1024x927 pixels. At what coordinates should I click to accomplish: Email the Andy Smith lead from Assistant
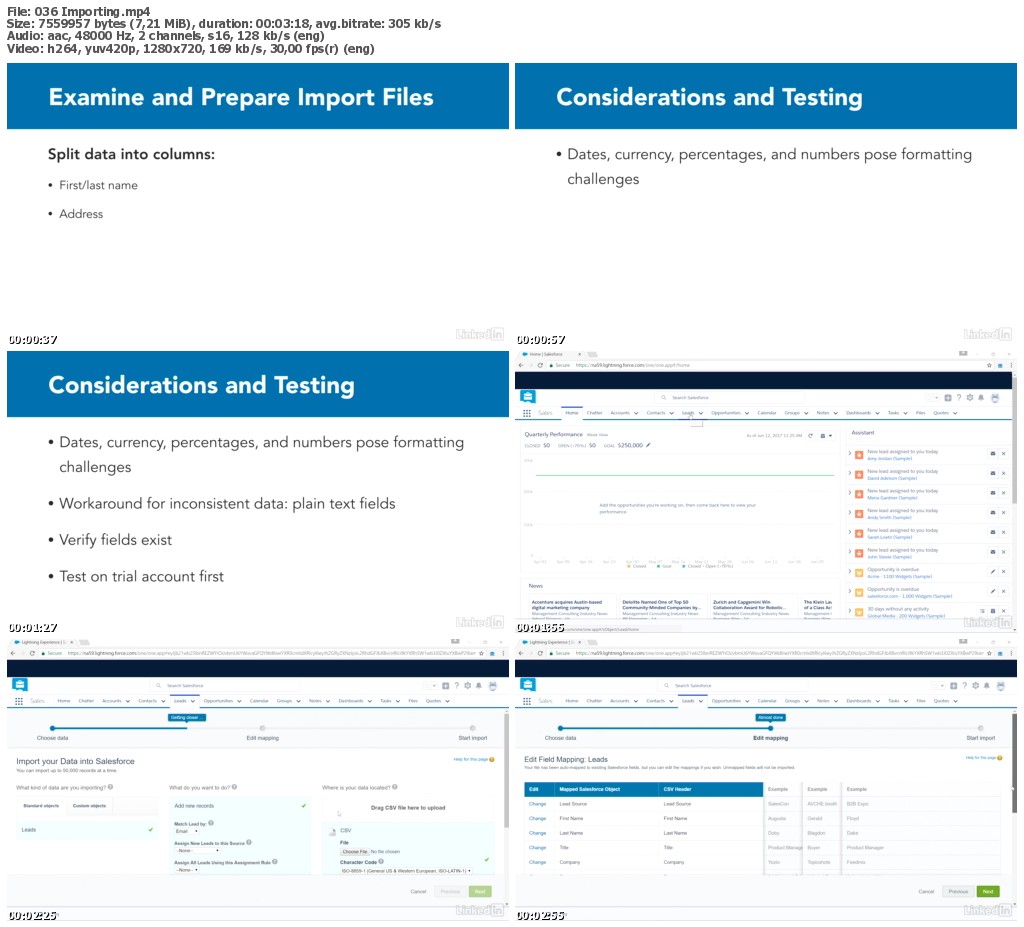click(x=993, y=512)
